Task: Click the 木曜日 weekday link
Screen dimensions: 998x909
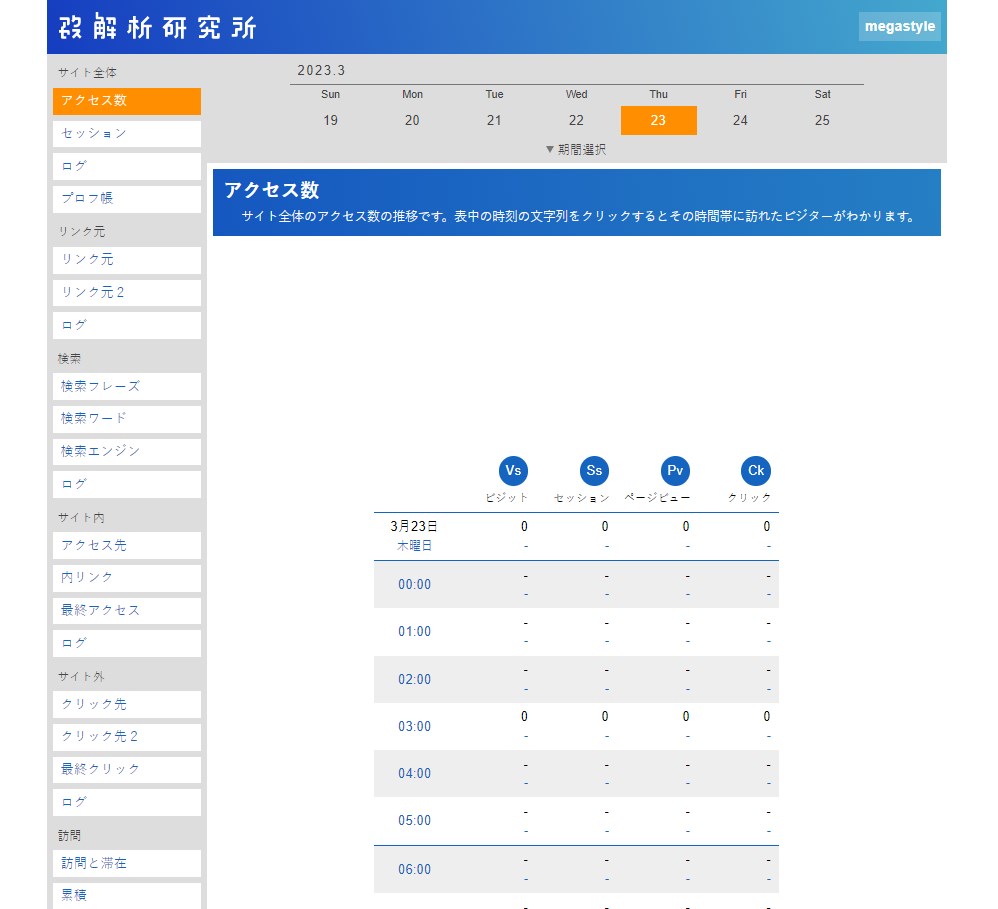Action: coord(414,546)
